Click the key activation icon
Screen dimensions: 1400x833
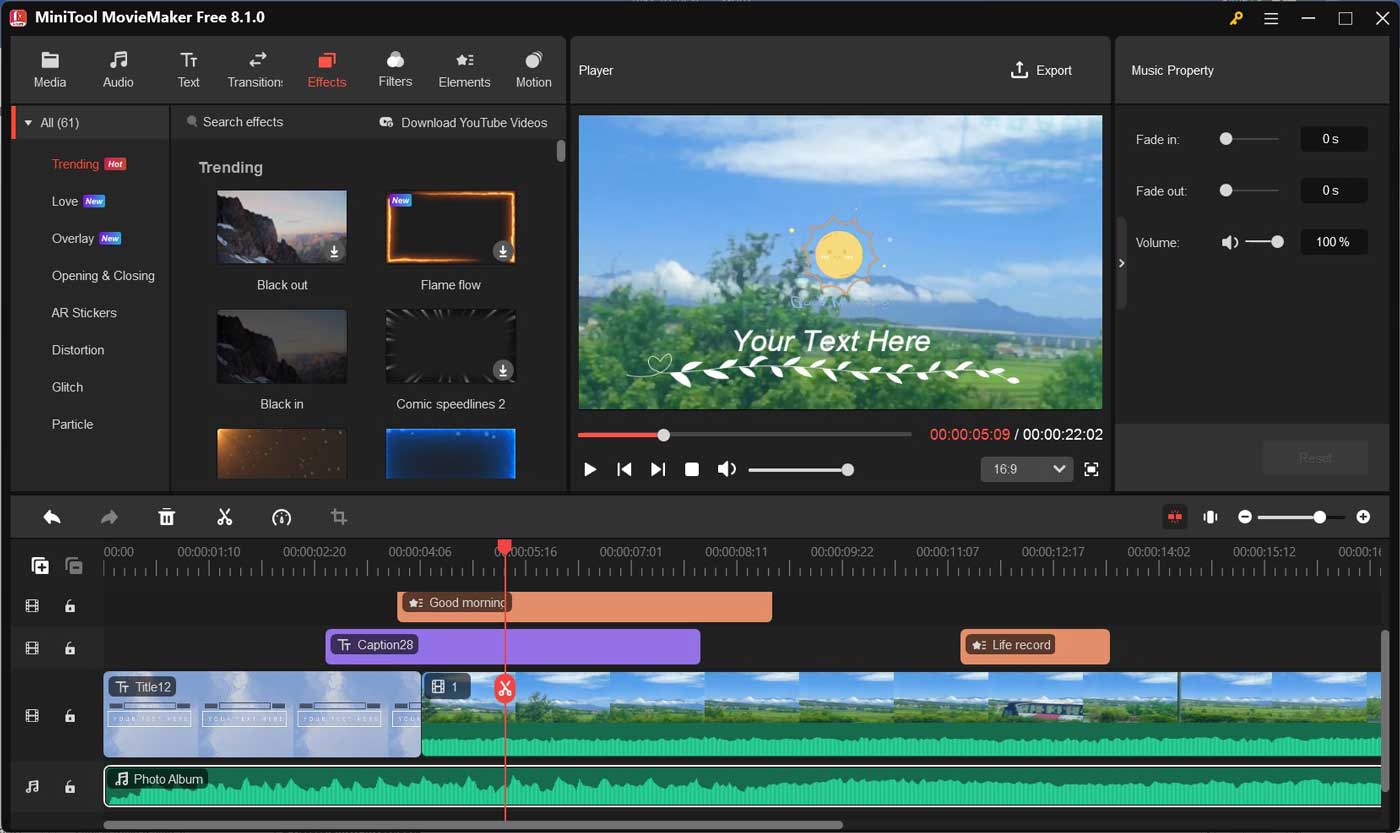[1237, 18]
